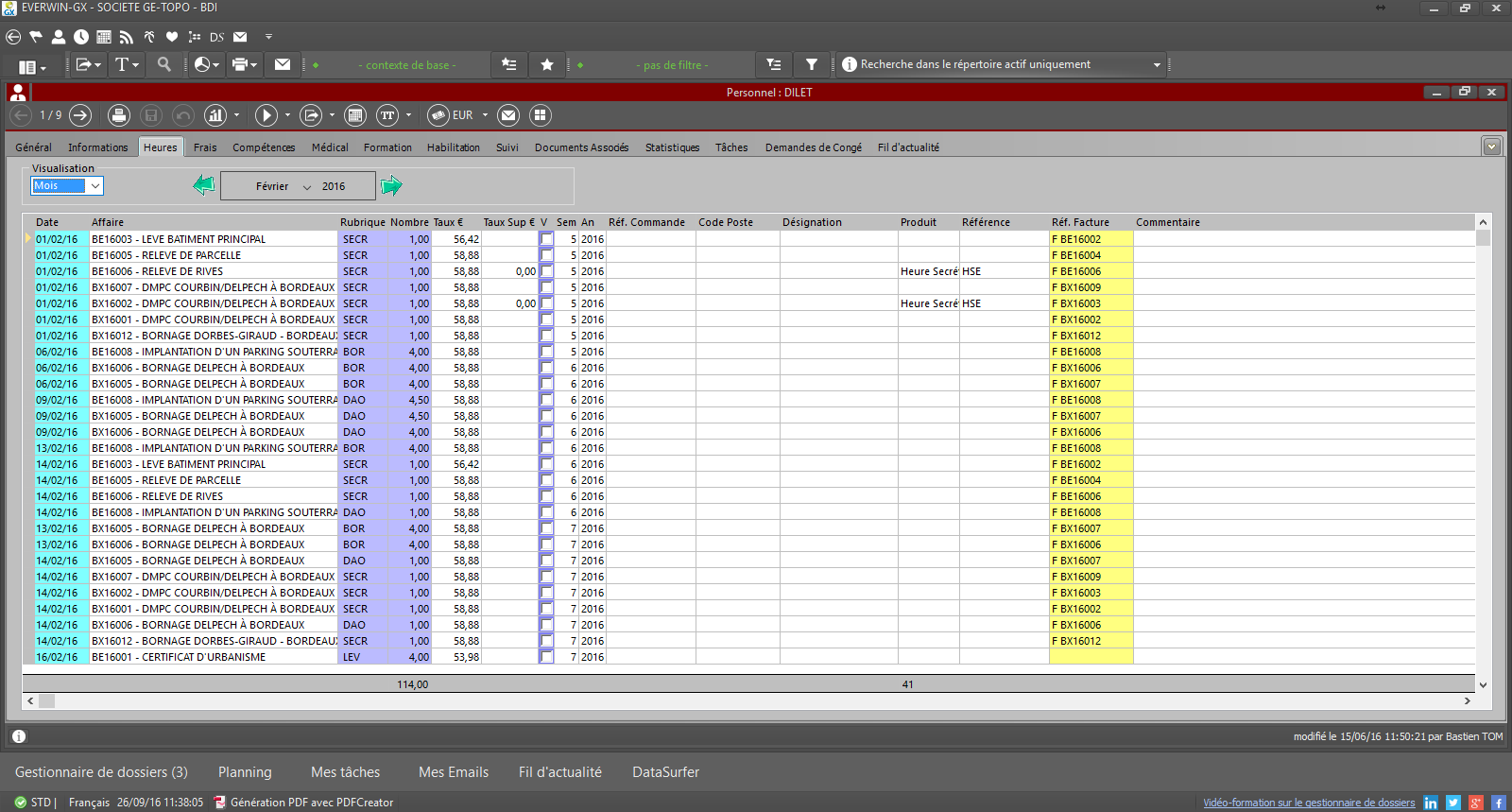Open the calendar icon in the top quick bar

click(104, 37)
